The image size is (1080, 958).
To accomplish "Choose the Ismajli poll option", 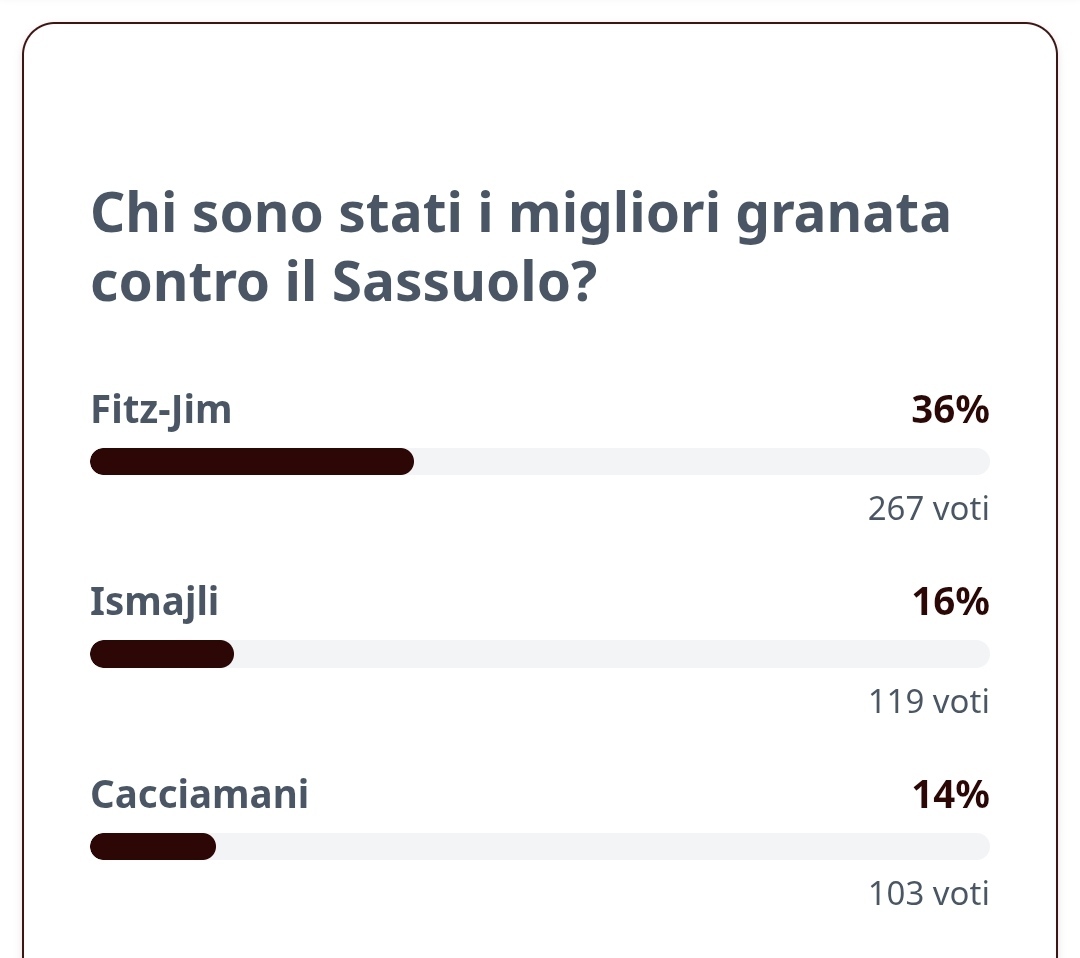I will [154, 602].
